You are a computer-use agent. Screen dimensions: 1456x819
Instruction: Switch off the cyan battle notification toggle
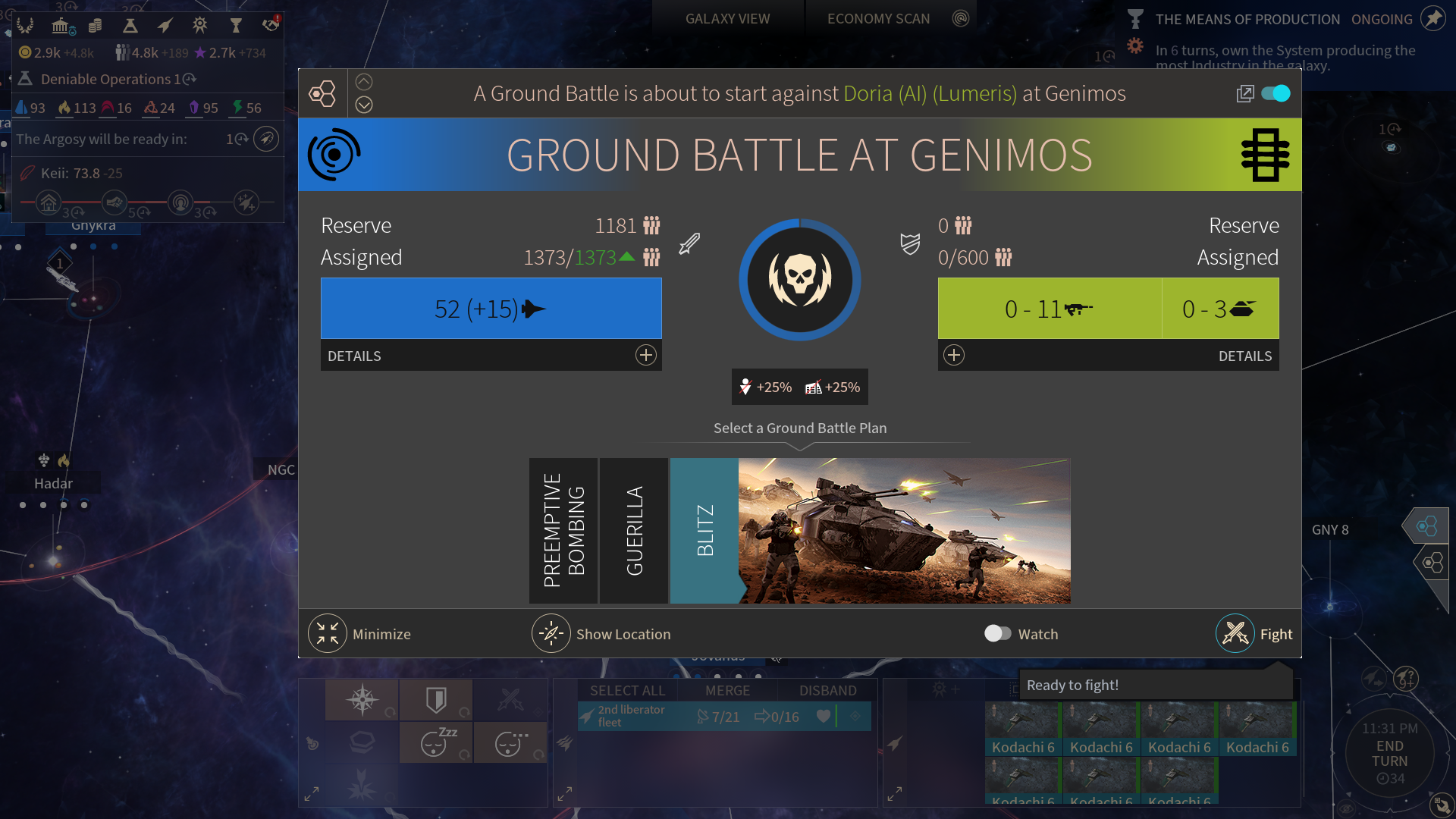tap(1276, 93)
